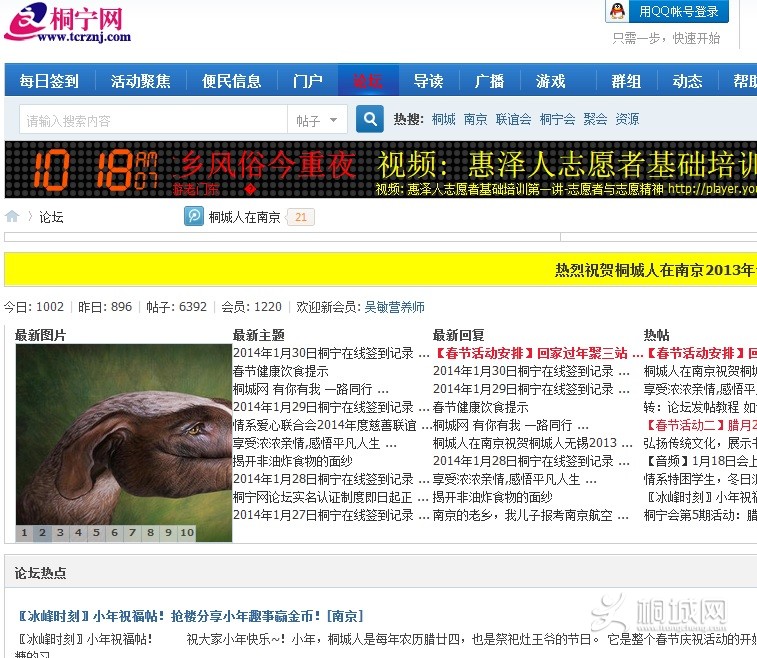Switch to the 便民信息 navigation tab
This screenshot has width=757, height=658.
231,81
